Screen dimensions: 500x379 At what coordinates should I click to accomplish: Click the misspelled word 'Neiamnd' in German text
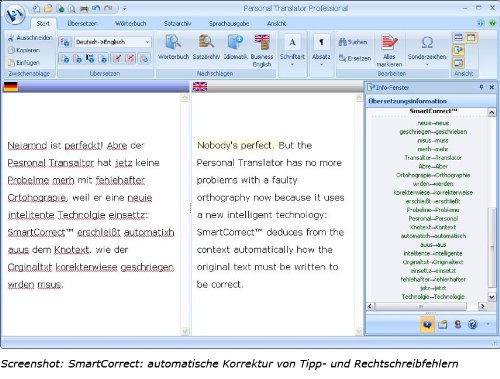[27, 146]
